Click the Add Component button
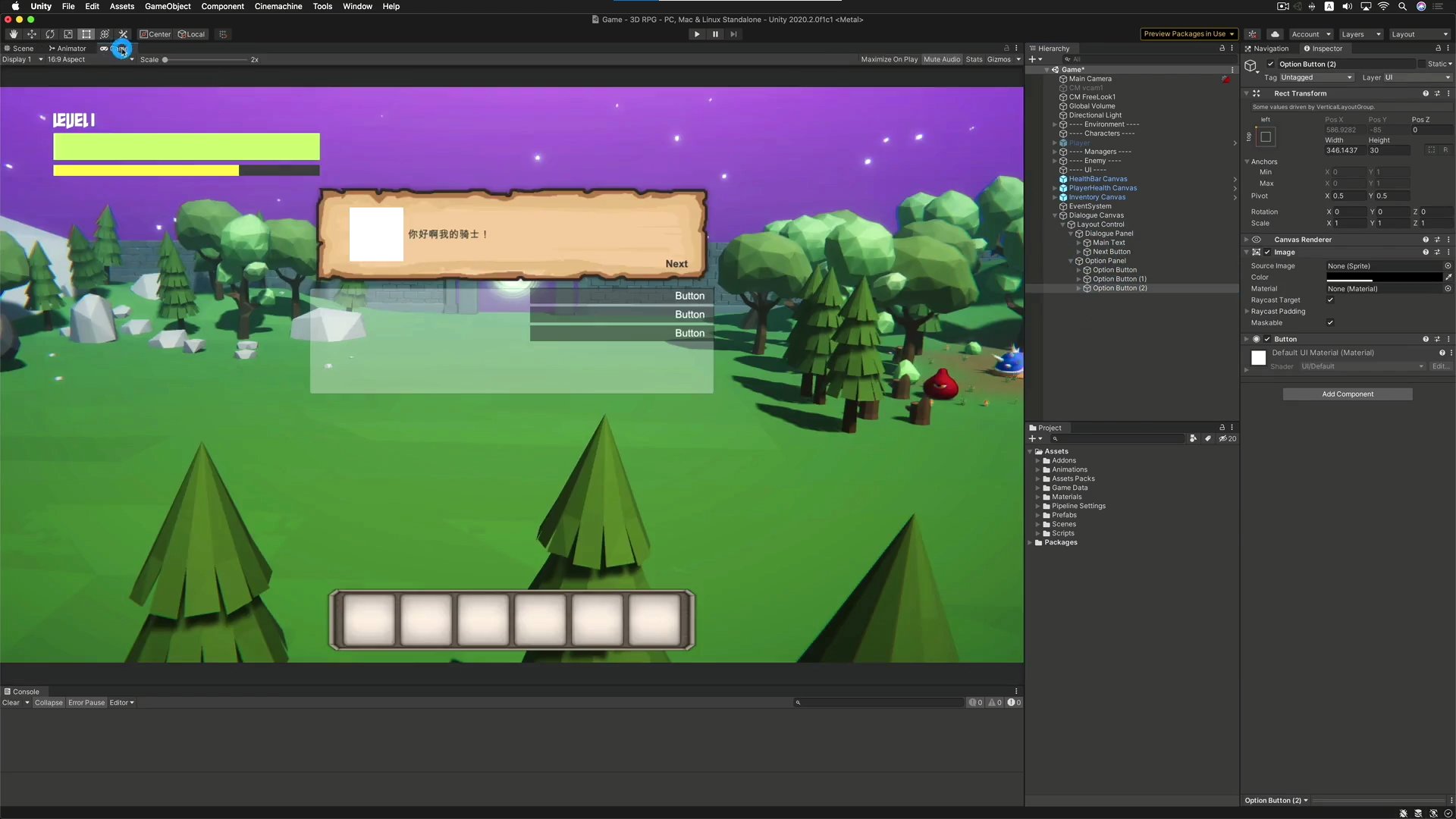This screenshot has height=819, width=1456. [1348, 394]
